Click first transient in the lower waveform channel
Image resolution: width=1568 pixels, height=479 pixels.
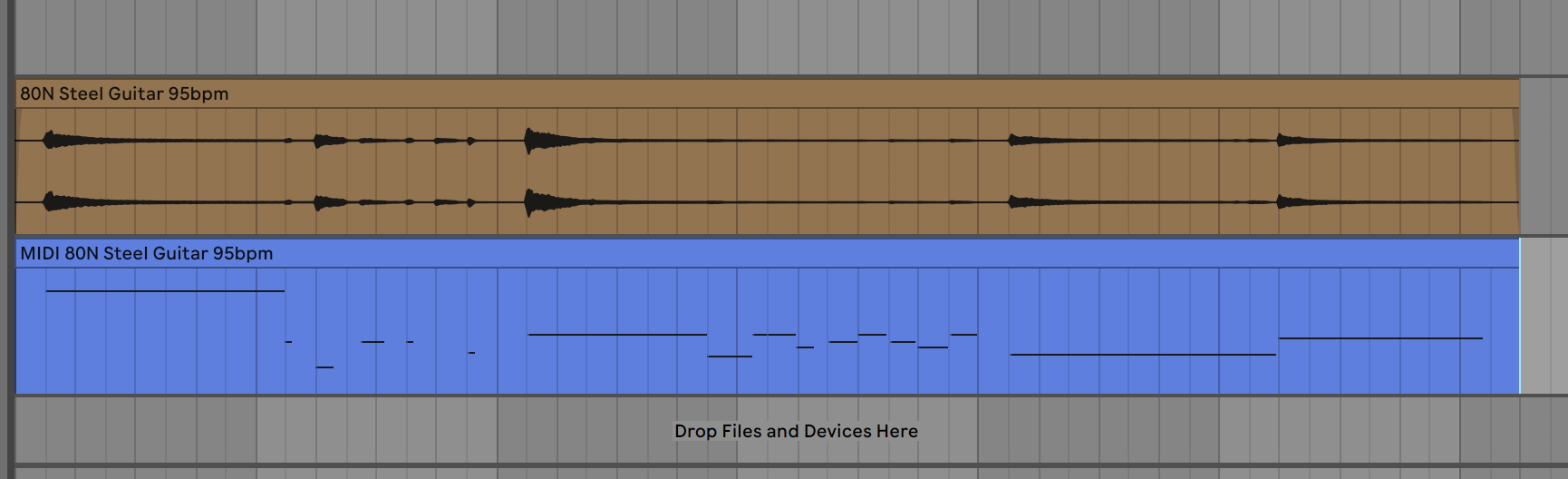(52, 201)
